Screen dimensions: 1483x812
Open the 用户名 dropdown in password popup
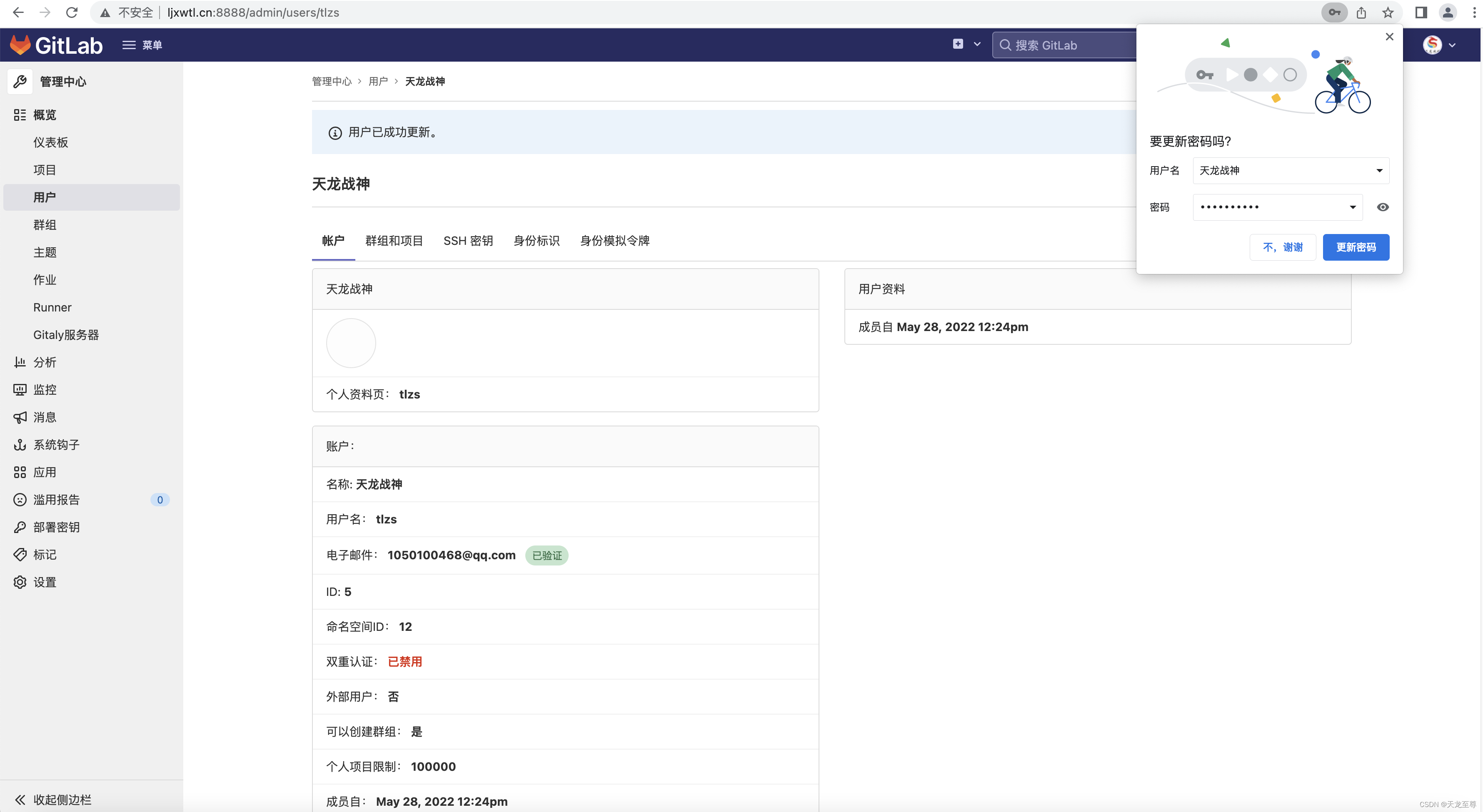pyautogui.click(x=1291, y=170)
